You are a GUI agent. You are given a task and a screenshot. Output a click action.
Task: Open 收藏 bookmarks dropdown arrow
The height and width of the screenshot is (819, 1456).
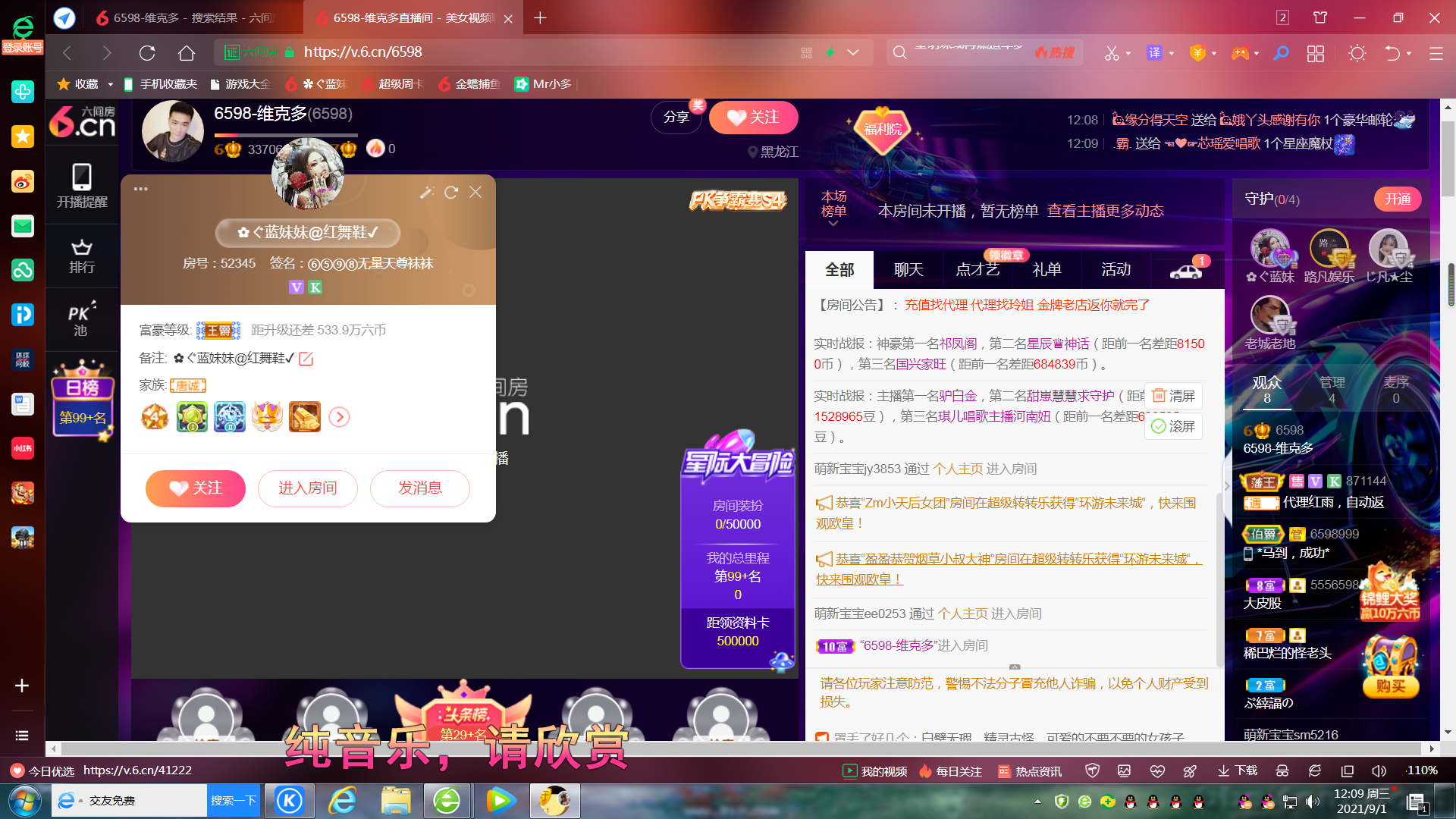pyautogui.click(x=110, y=84)
